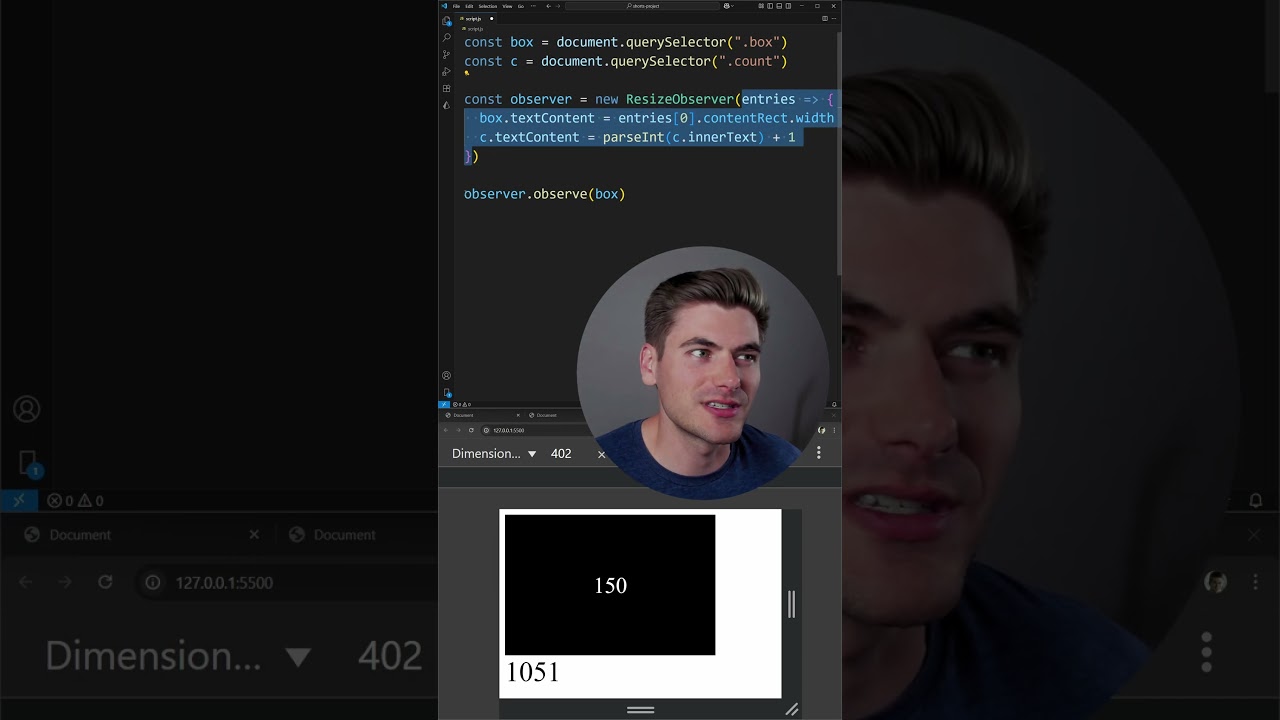This screenshot has width=1280, height=720.
Task: Open the editor more actions ellipsis
Action: pos(834,18)
